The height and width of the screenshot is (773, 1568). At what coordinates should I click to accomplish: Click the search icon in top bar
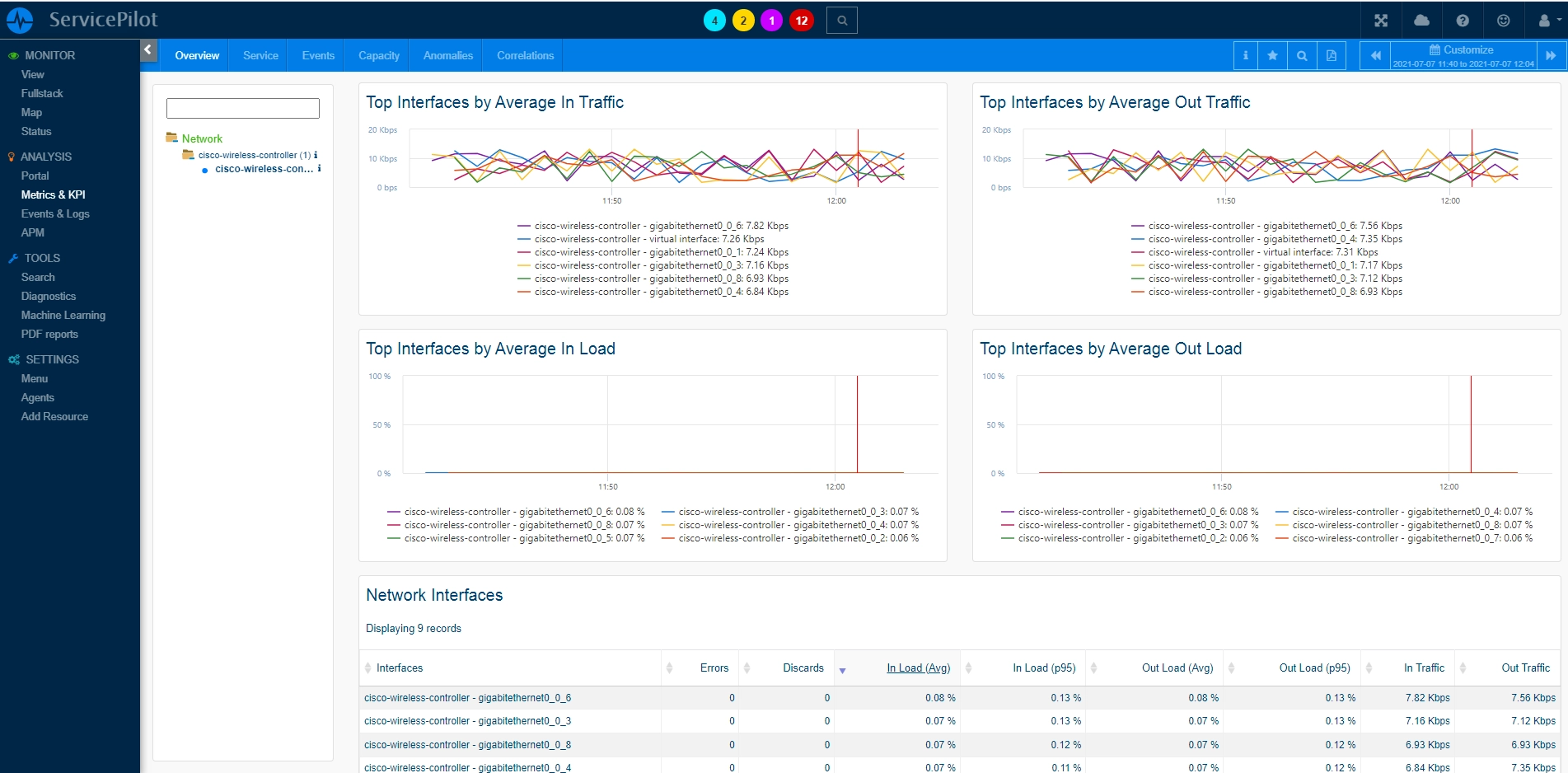pyautogui.click(x=842, y=21)
